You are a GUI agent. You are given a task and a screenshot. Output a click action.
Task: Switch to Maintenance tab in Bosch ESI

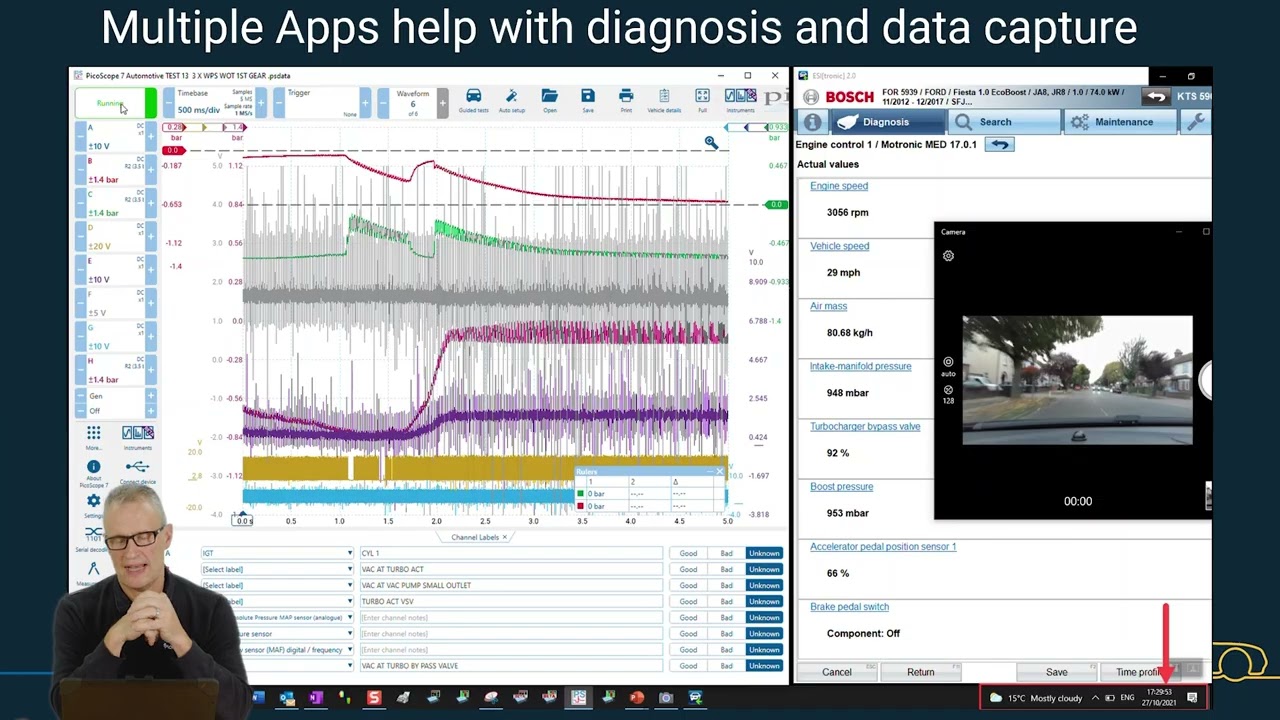pyautogui.click(x=1122, y=122)
